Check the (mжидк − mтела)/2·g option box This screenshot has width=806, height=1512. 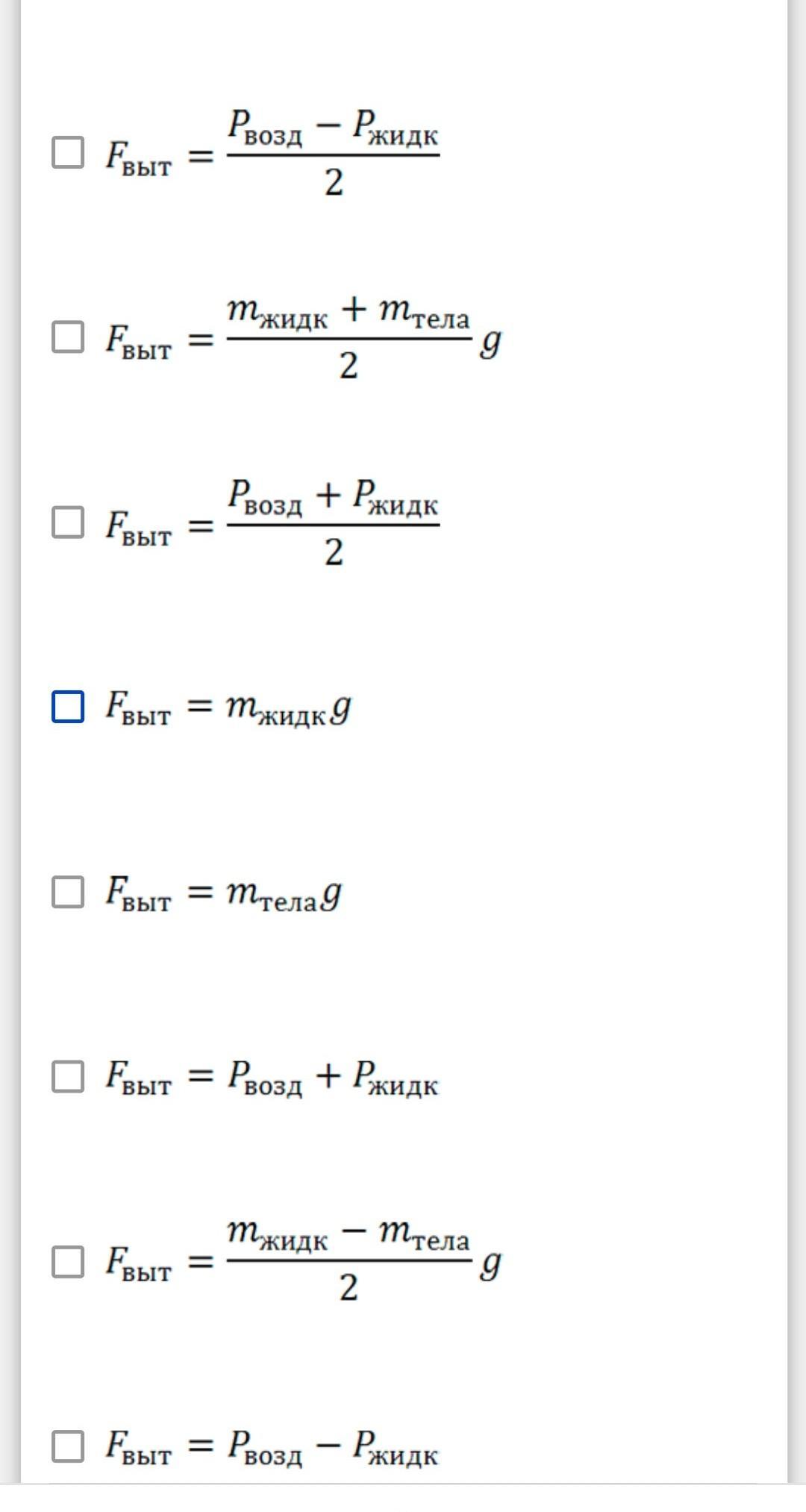pos(68,1261)
